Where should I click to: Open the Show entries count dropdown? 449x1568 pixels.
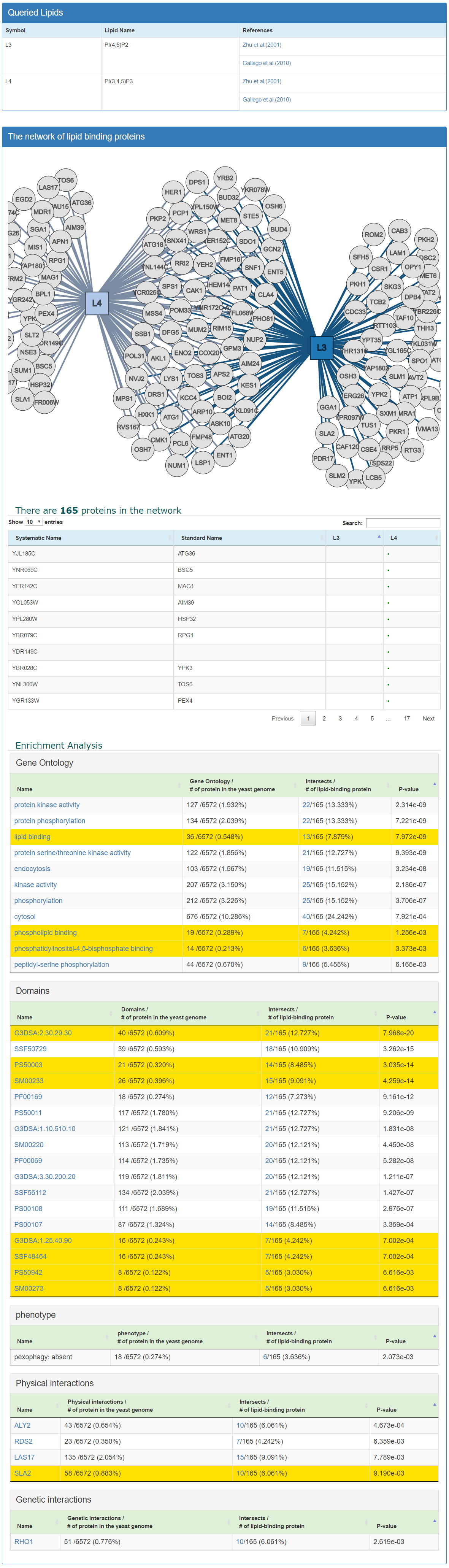click(x=33, y=522)
